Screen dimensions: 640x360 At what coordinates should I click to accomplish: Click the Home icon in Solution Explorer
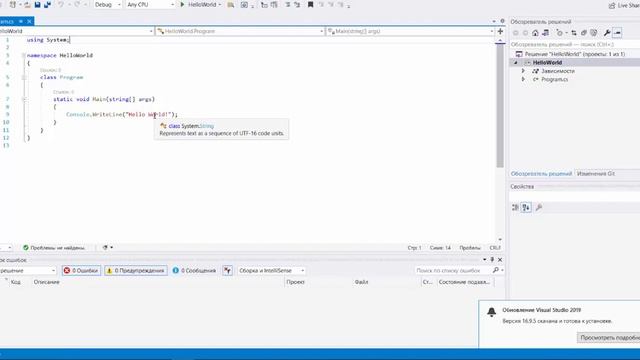coord(535,33)
